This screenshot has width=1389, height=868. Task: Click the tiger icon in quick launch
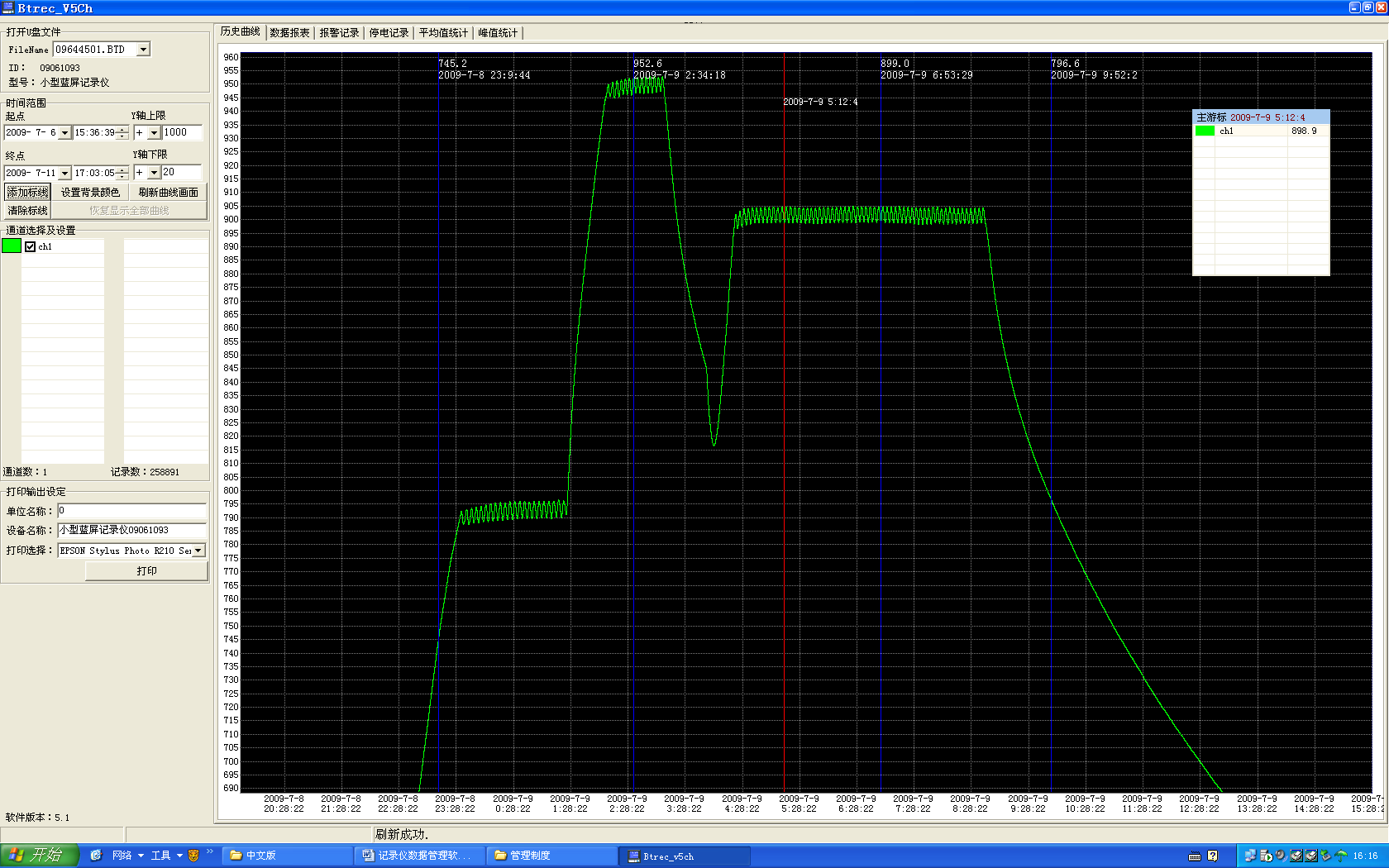click(193, 856)
